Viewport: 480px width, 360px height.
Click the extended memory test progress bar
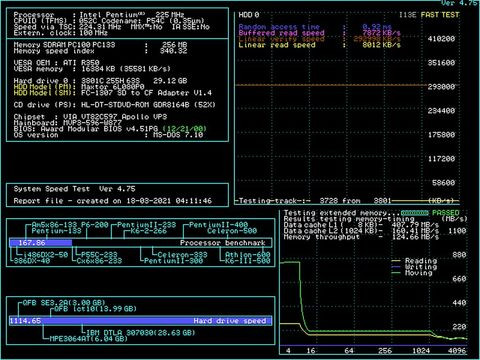(415, 213)
